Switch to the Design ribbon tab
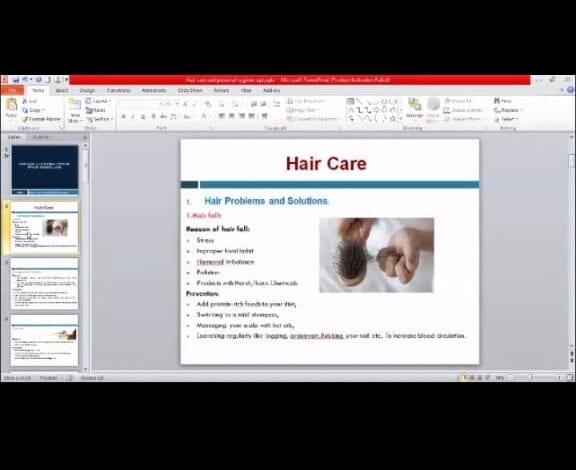Viewport: 576px width, 470px height. click(x=87, y=90)
